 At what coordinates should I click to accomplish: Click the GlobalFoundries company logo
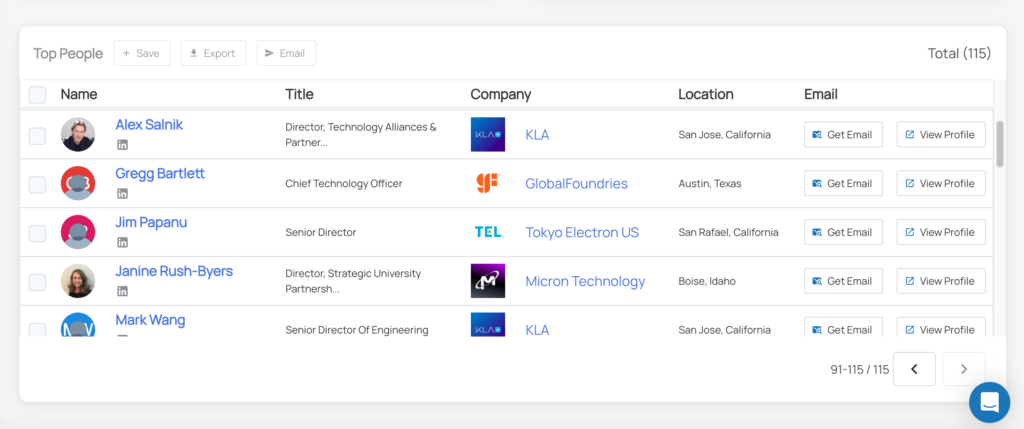tap(487, 183)
